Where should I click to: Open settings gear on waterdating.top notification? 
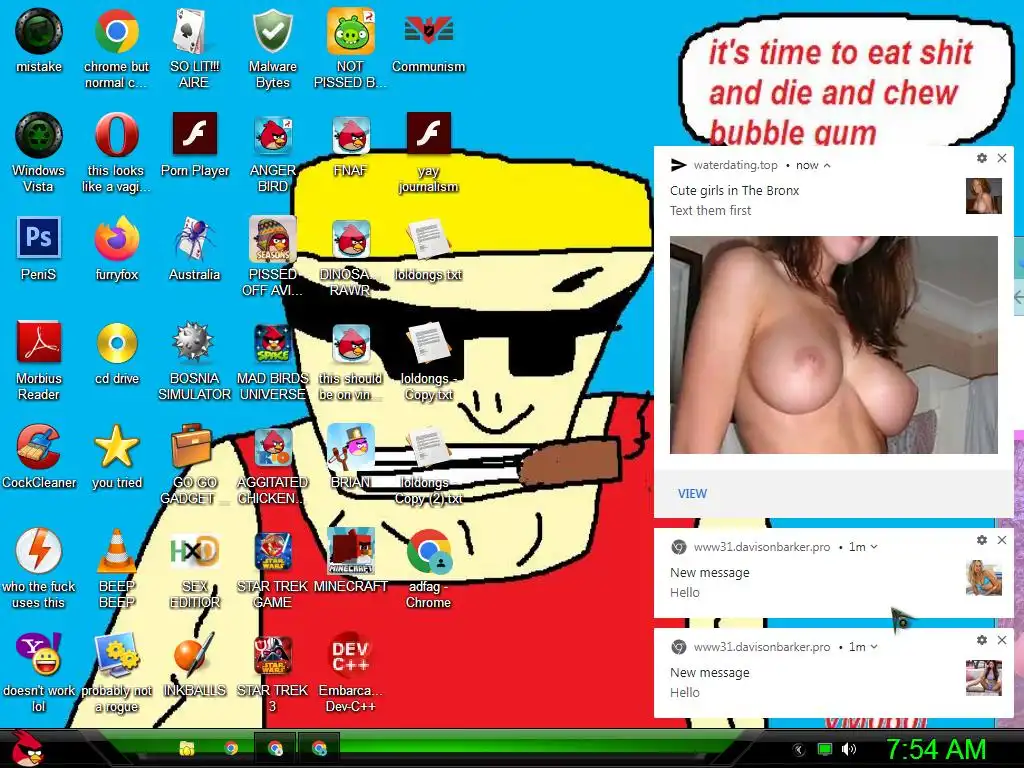pos(982,158)
